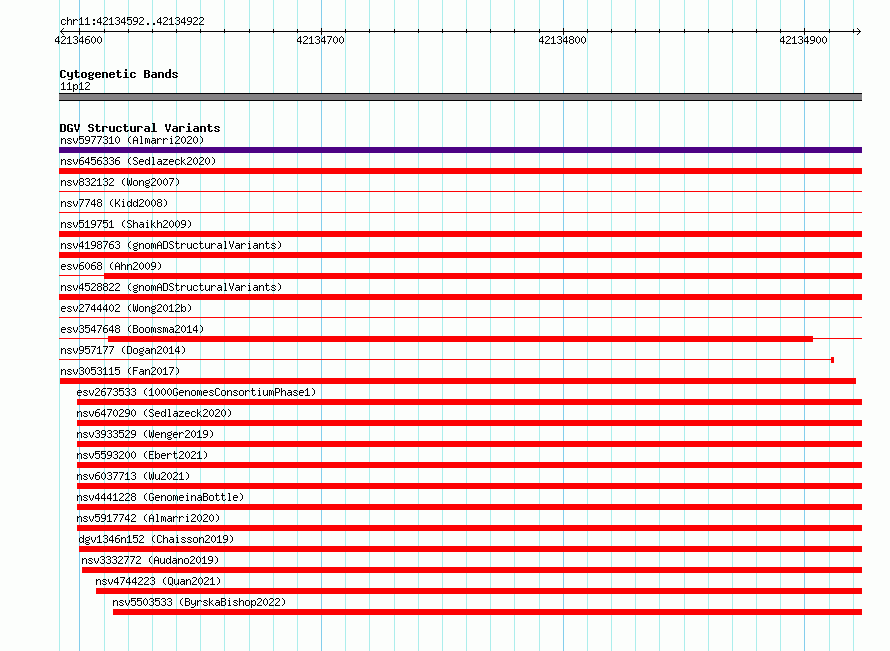The height and width of the screenshot is (651, 890).
Task: Click nsv6470290 (Sedlazeck2020) label
Action: click(x=154, y=413)
